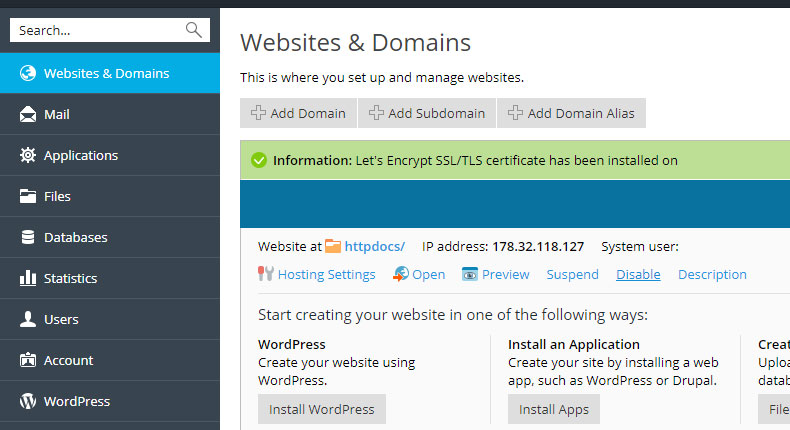Select Websites & Domains in sidebar
Screen dimensions: 790x430
tap(110, 73)
